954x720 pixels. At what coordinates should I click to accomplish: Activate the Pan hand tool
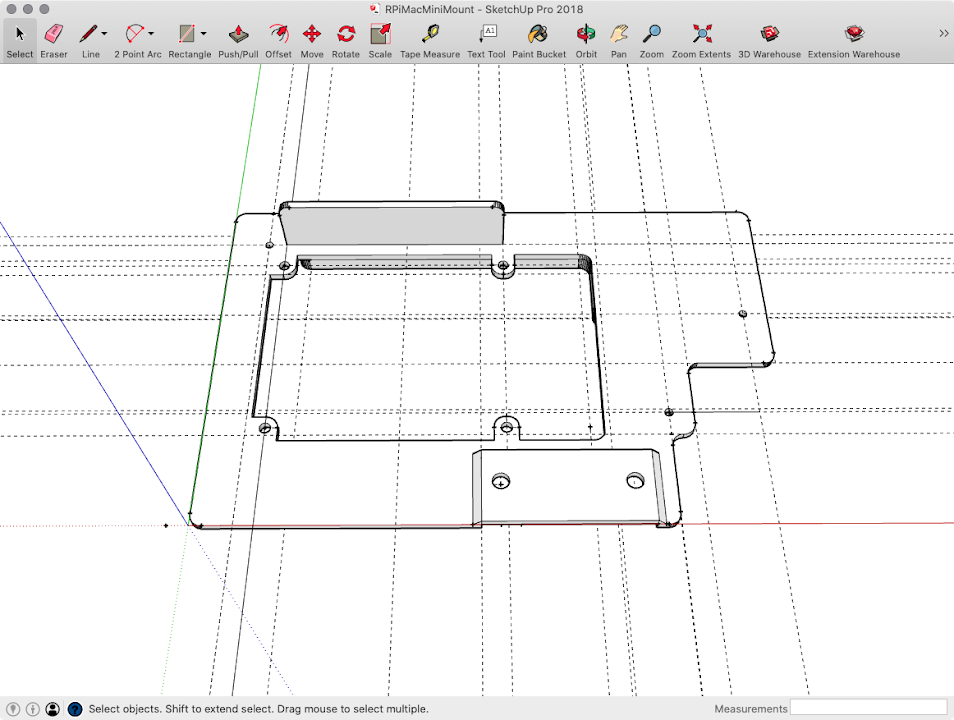(x=619, y=40)
